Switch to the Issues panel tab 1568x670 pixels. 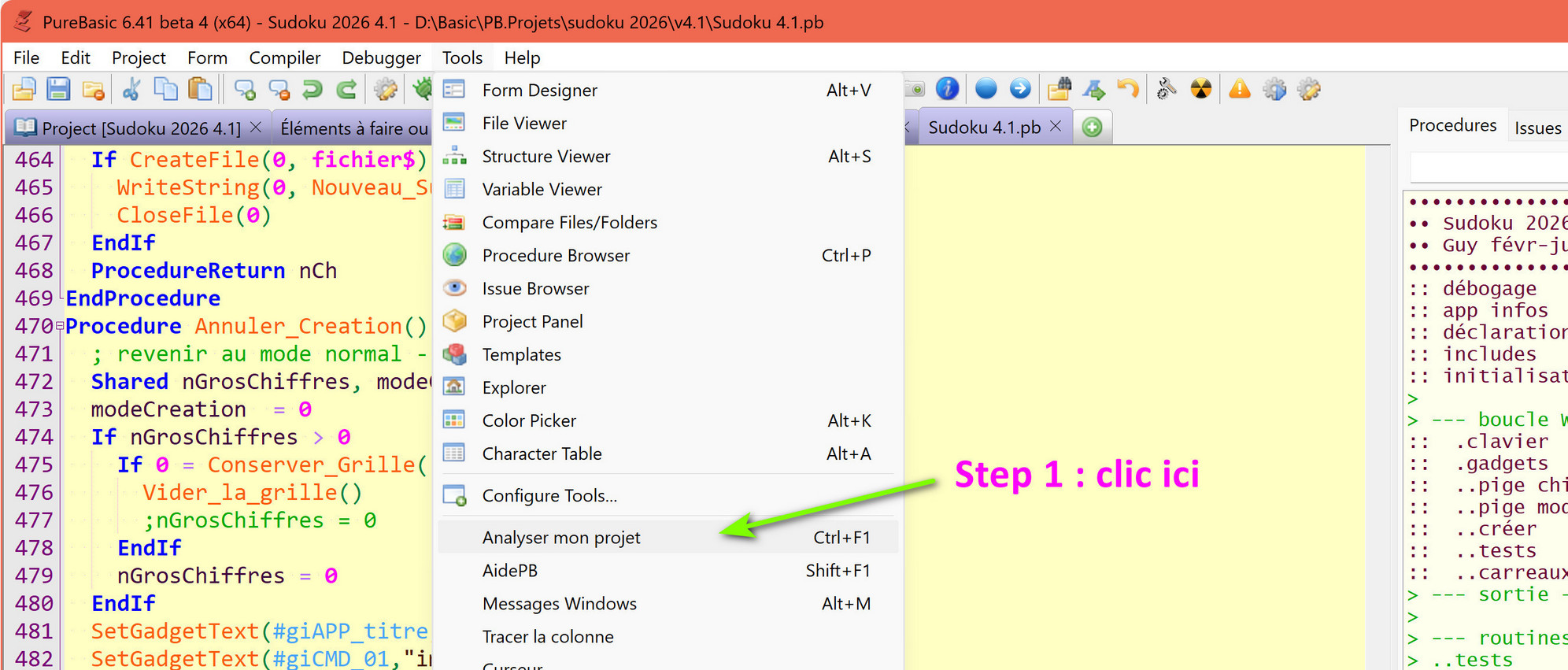pos(1537,128)
